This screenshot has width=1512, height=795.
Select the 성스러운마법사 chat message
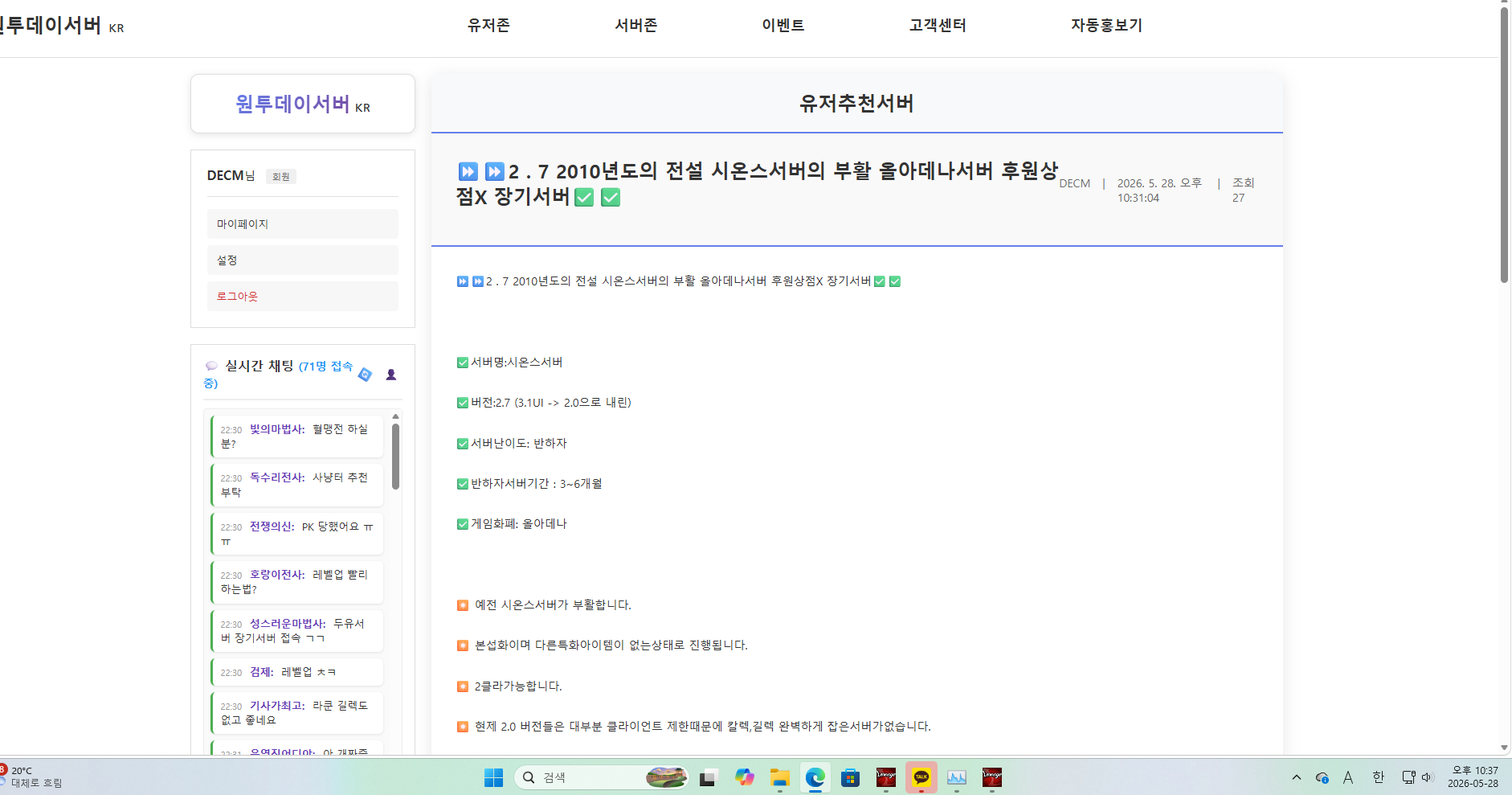(297, 631)
